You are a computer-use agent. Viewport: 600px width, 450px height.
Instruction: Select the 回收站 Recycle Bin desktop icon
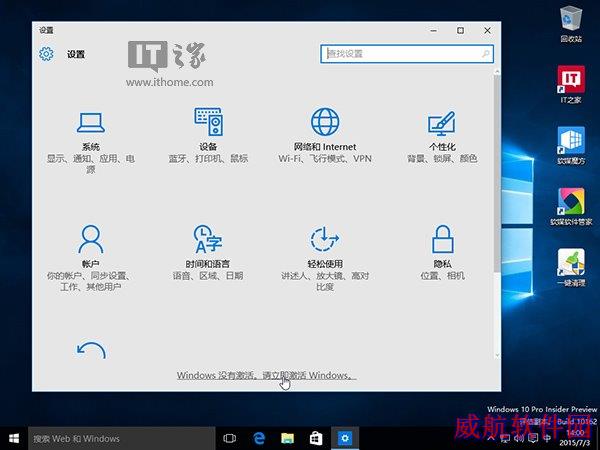pos(571,24)
